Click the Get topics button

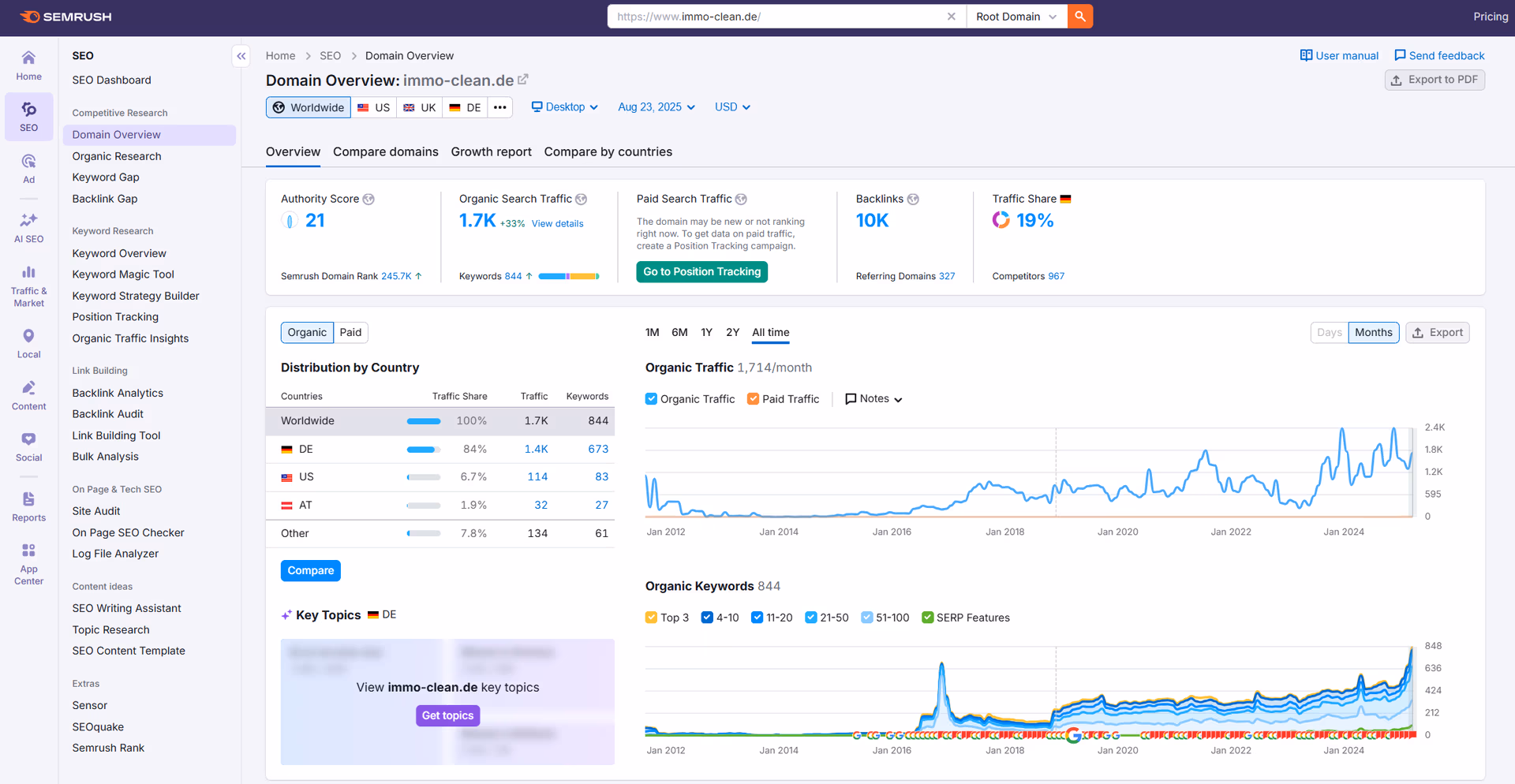[447, 715]
